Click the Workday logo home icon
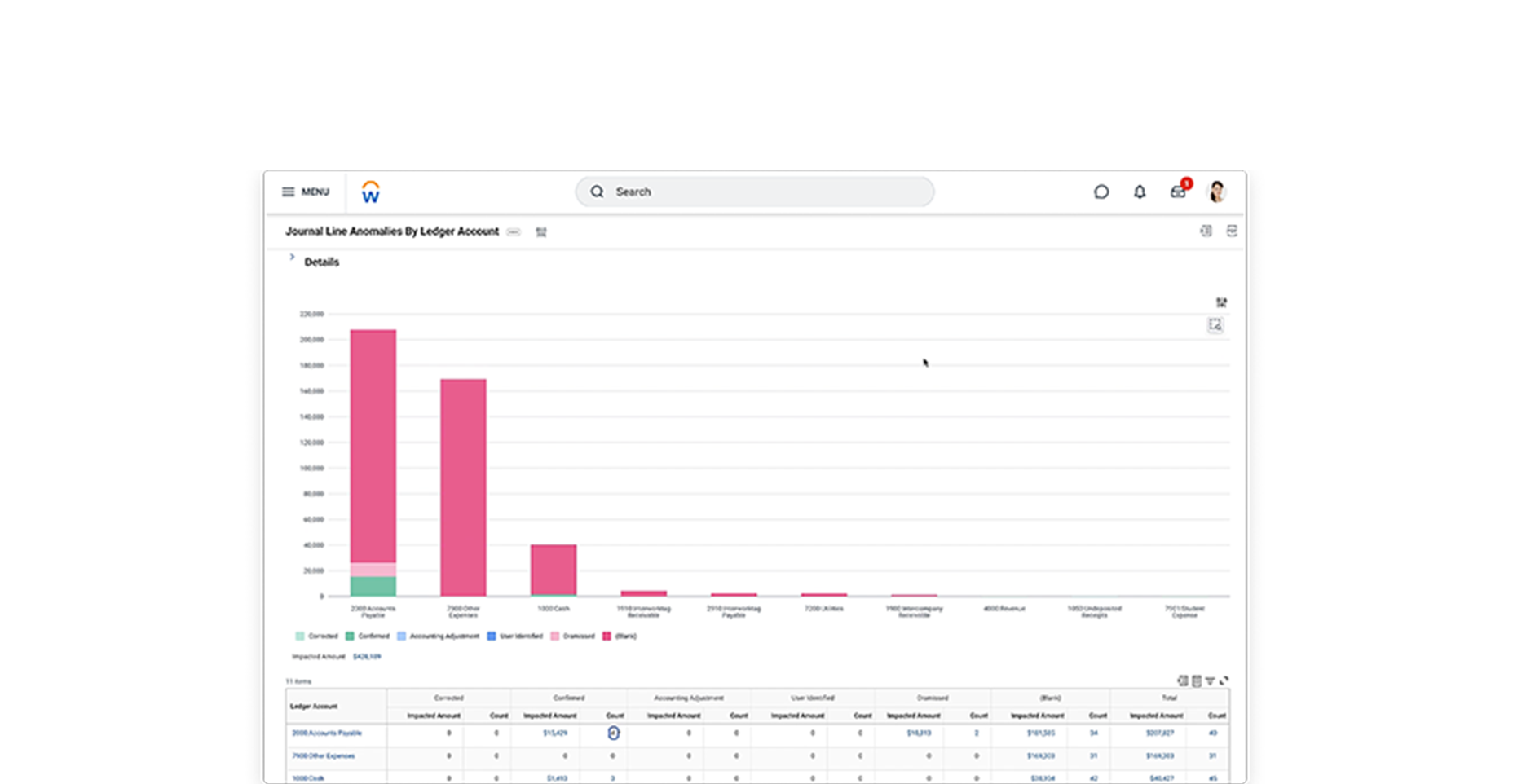1513x784 pixels. (x=370, y=192)
